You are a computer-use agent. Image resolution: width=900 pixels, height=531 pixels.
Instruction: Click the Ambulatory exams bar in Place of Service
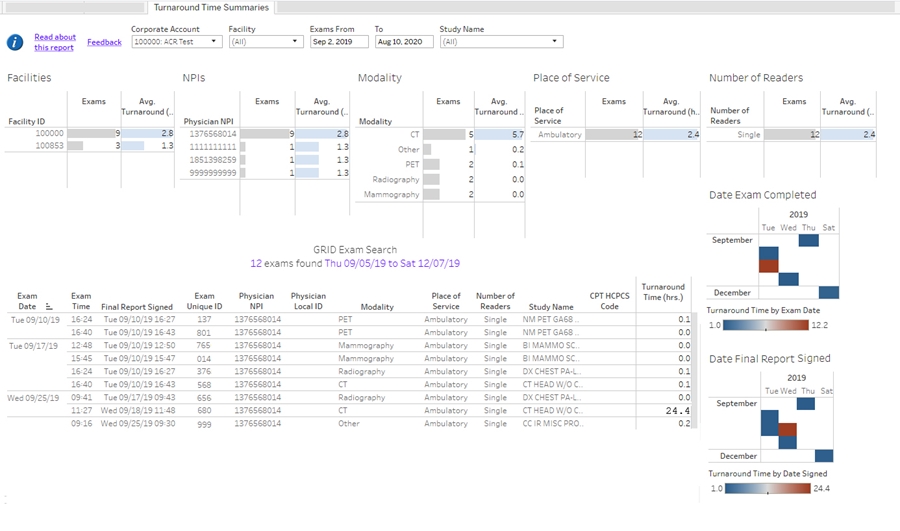pyautogui.click(x=613, y=134)
